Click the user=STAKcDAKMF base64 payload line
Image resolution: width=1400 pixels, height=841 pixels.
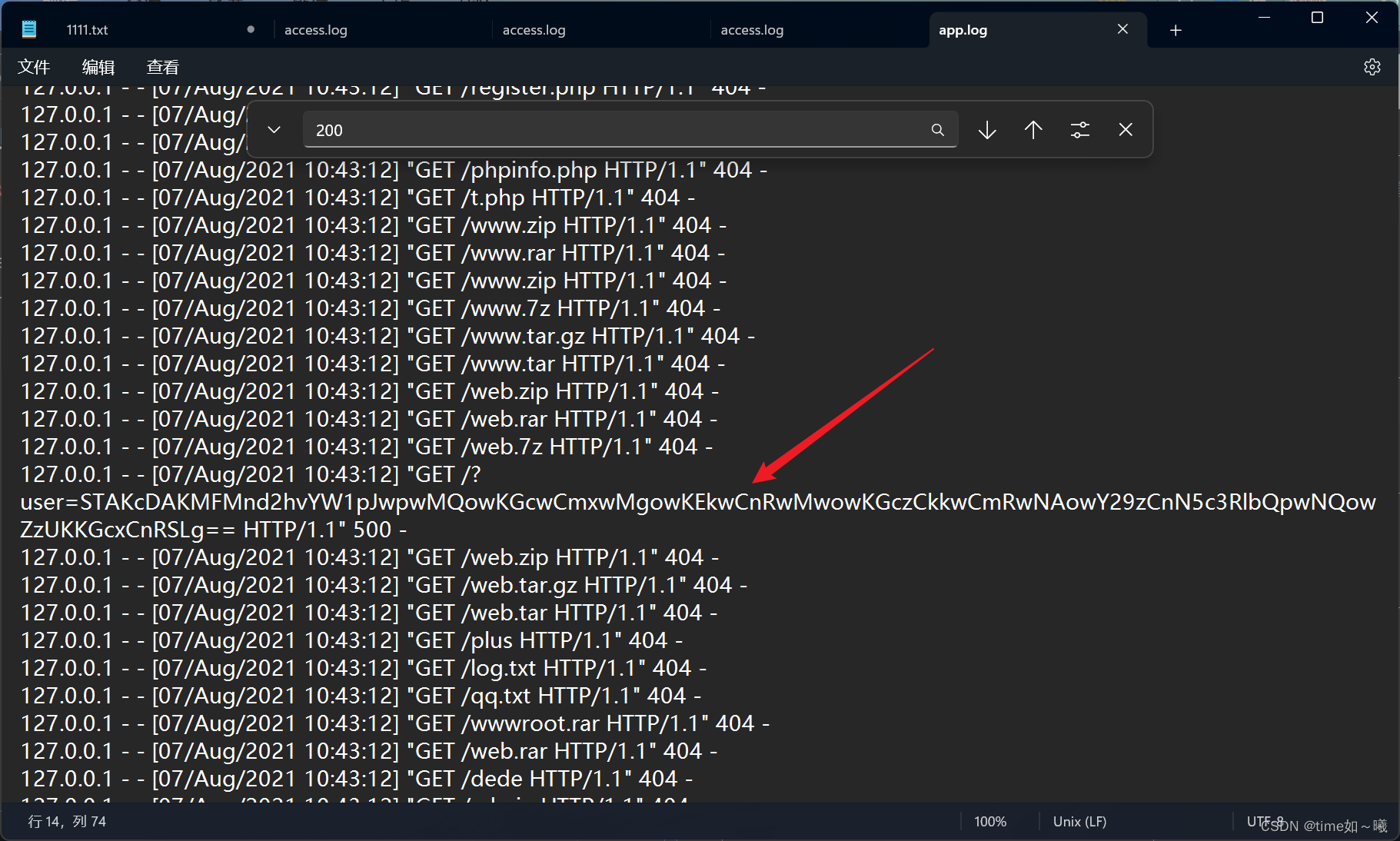pyautogui.click(x=698, y=502)
